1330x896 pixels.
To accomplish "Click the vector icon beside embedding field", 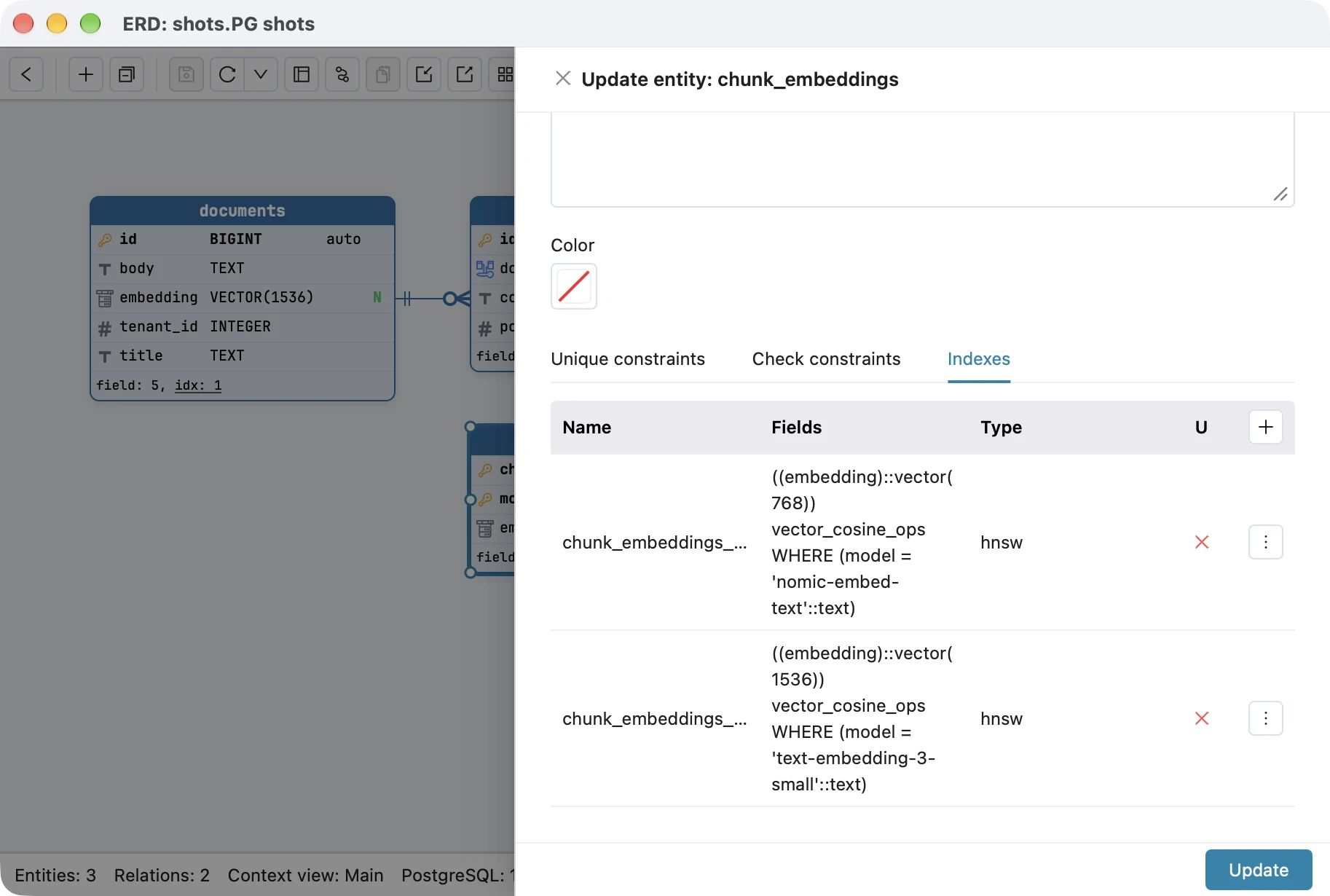I will pos(105,298).
